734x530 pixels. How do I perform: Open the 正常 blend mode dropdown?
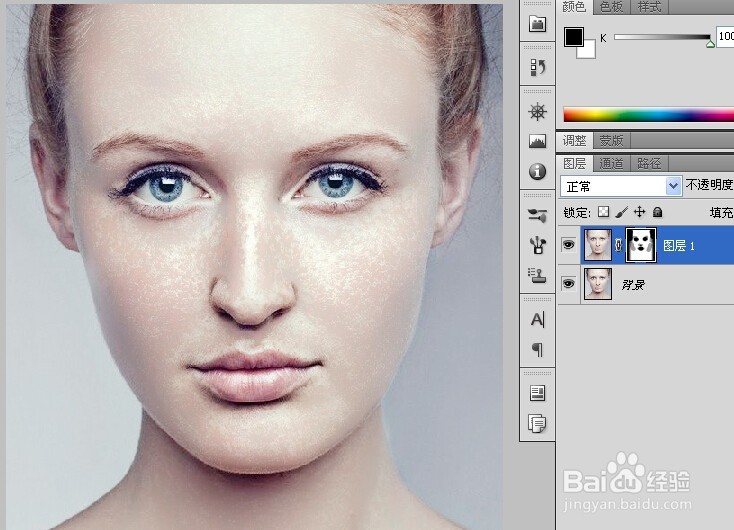pyautogui.click(x=620, y=186)
